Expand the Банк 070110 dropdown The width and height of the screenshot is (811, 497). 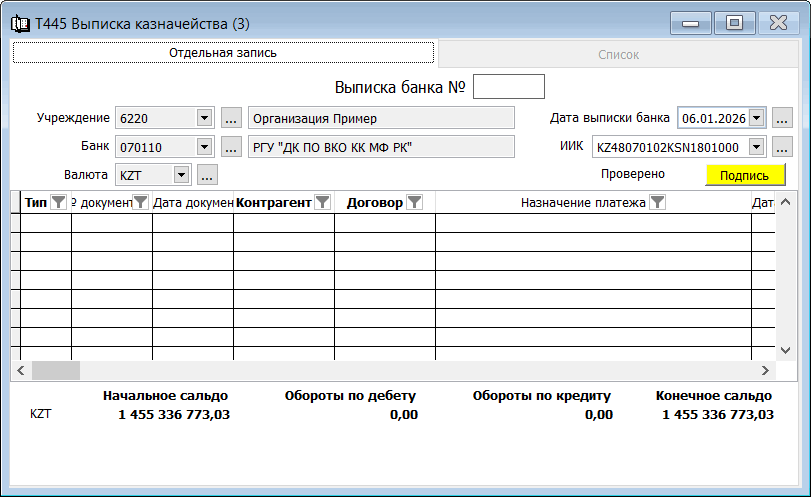click(x=205, y=147)
